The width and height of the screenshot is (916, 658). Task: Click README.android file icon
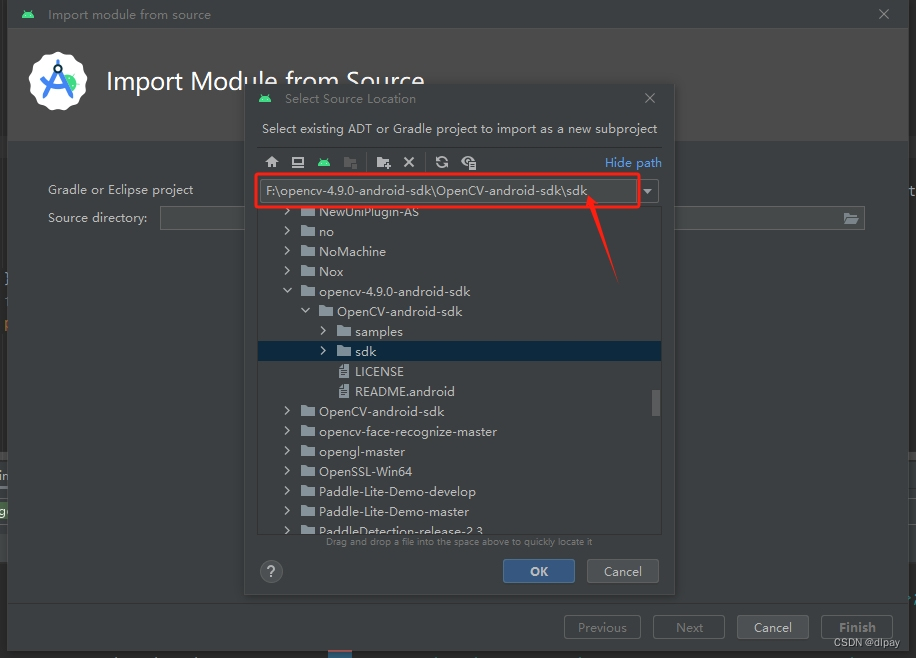(x=344, y=391)
